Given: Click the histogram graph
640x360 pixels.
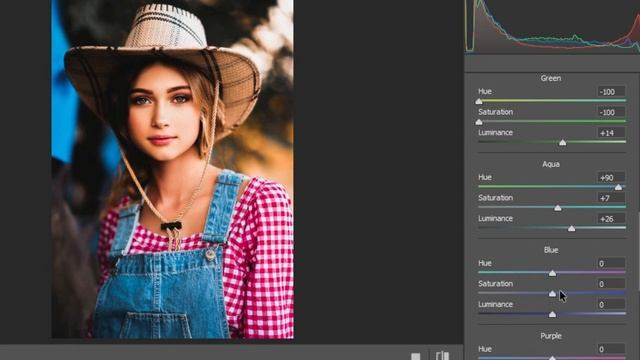Looking at the screenshot, I should tap(552, 26).
